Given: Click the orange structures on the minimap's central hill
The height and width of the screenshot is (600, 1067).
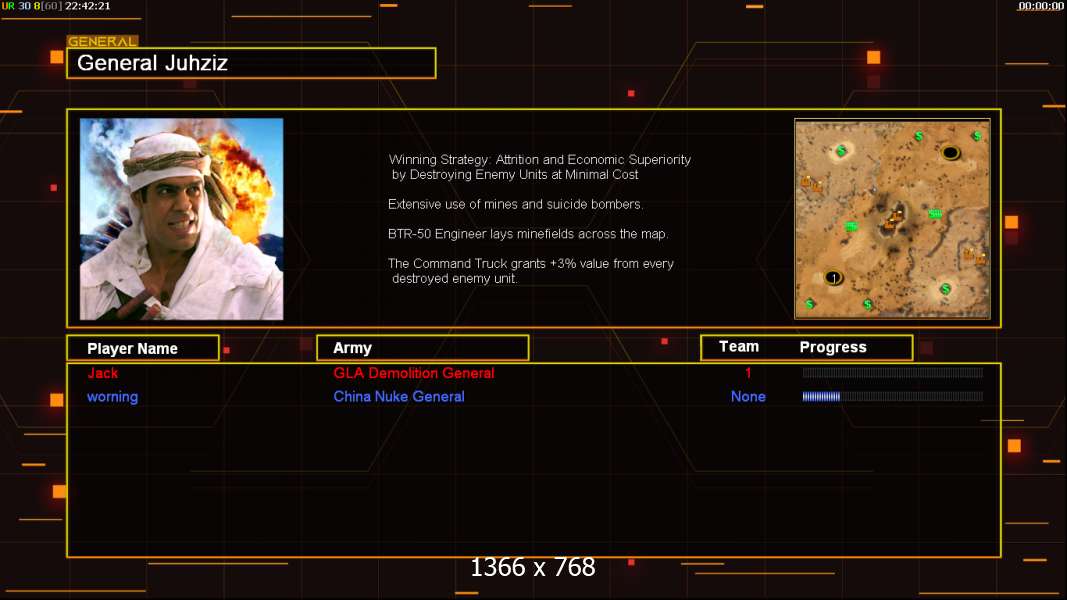Looking at the screenshot, I should tap(893, 220).
